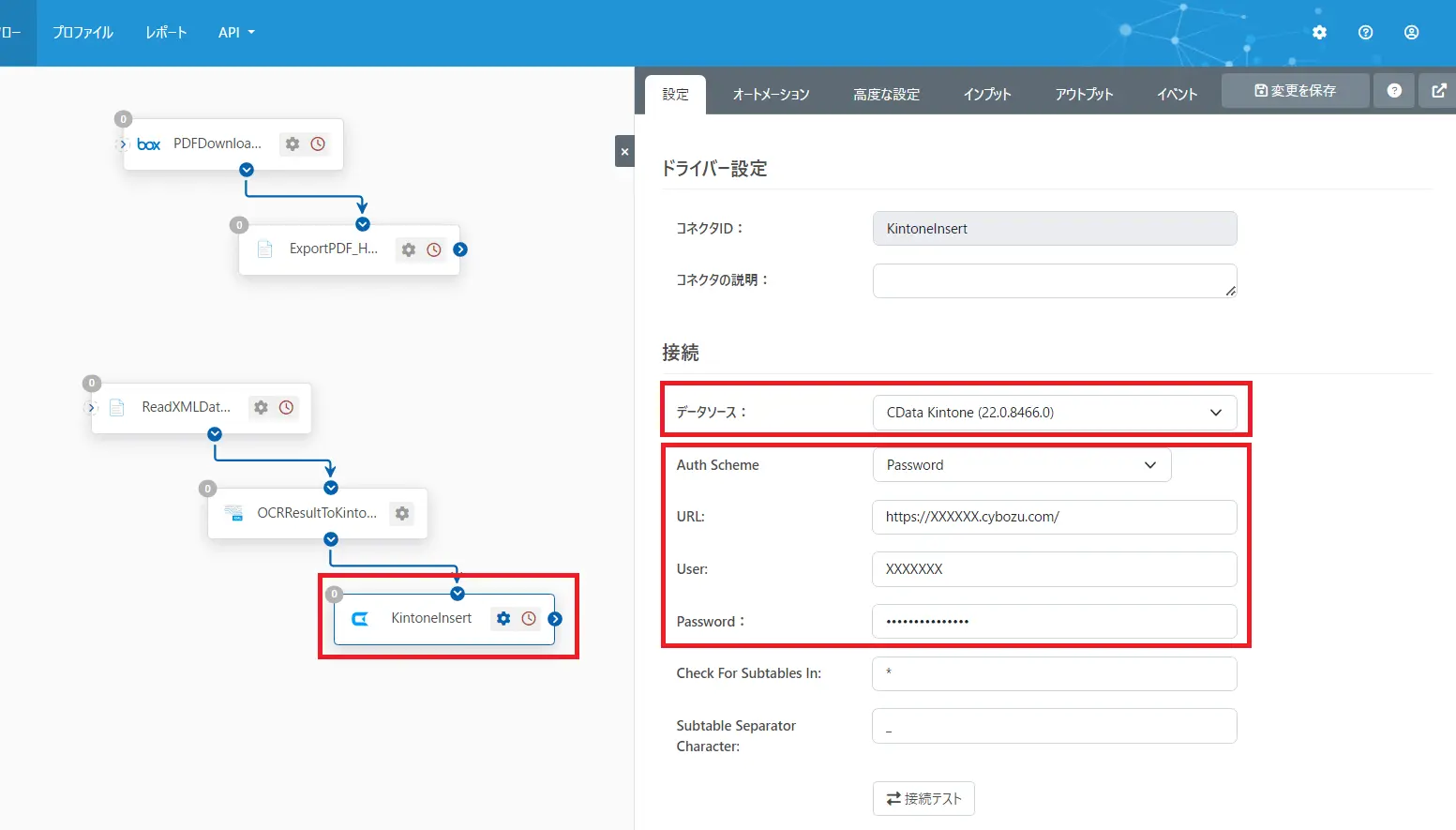1456x830 pixels.
Task: Click the OCRResultToKintone connector icon
Action: 233,513
